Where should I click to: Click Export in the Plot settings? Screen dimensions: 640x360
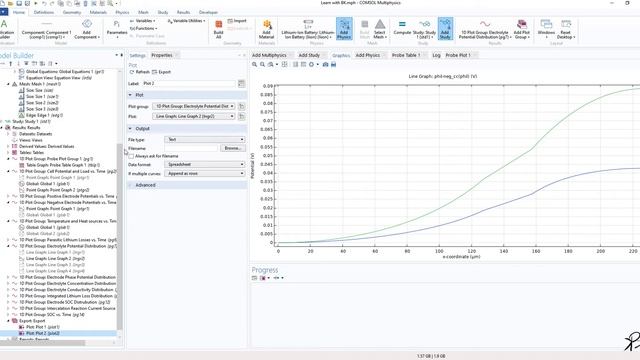[x=161, y=72]
